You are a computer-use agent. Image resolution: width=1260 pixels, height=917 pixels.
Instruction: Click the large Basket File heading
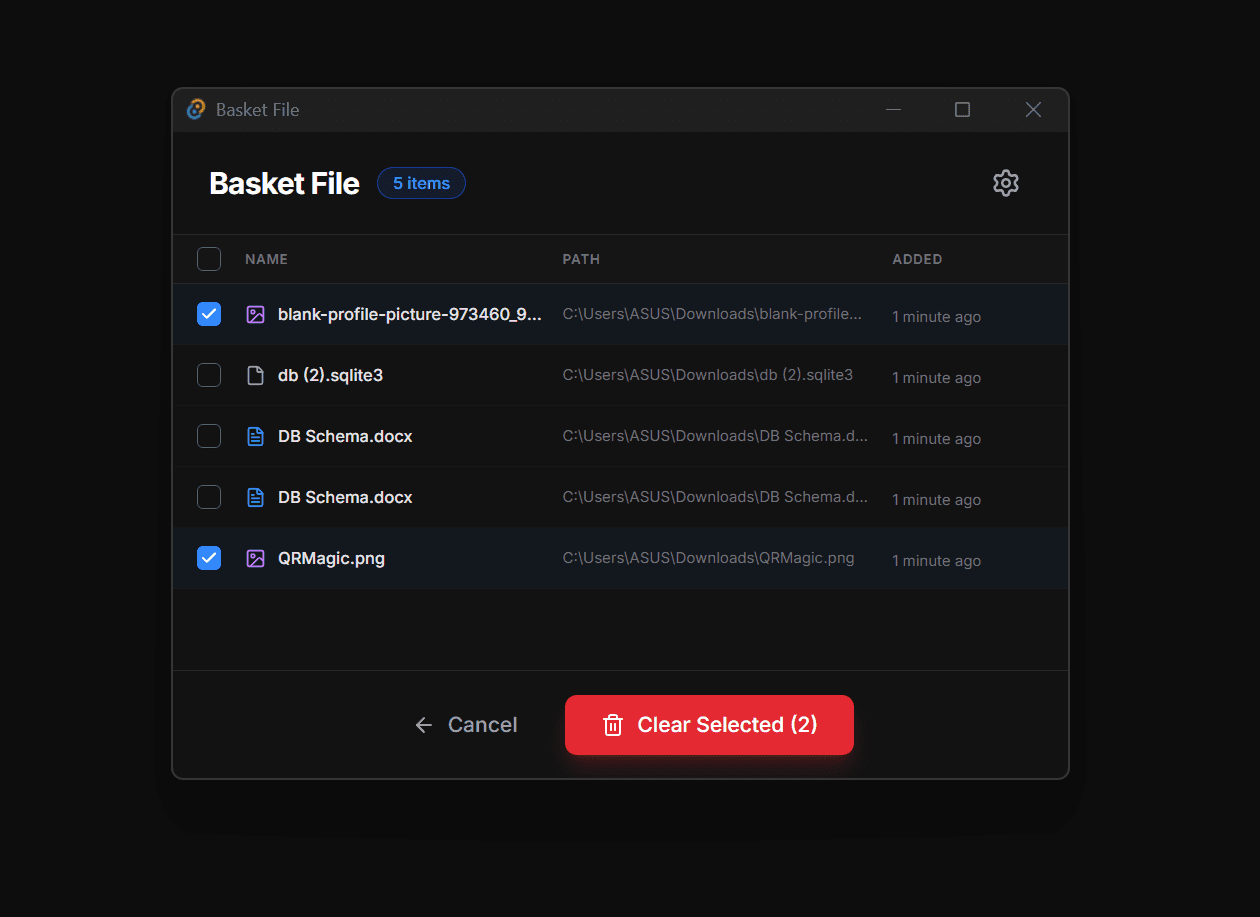284,183
